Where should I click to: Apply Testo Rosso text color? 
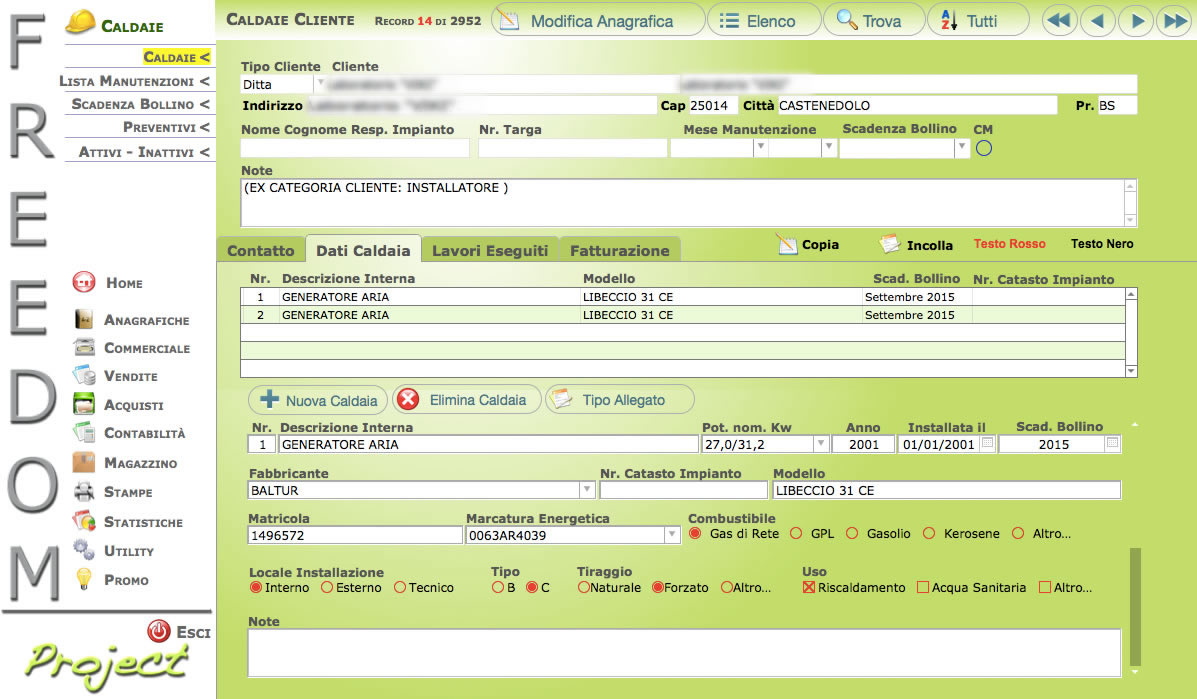click(1009, 244)
